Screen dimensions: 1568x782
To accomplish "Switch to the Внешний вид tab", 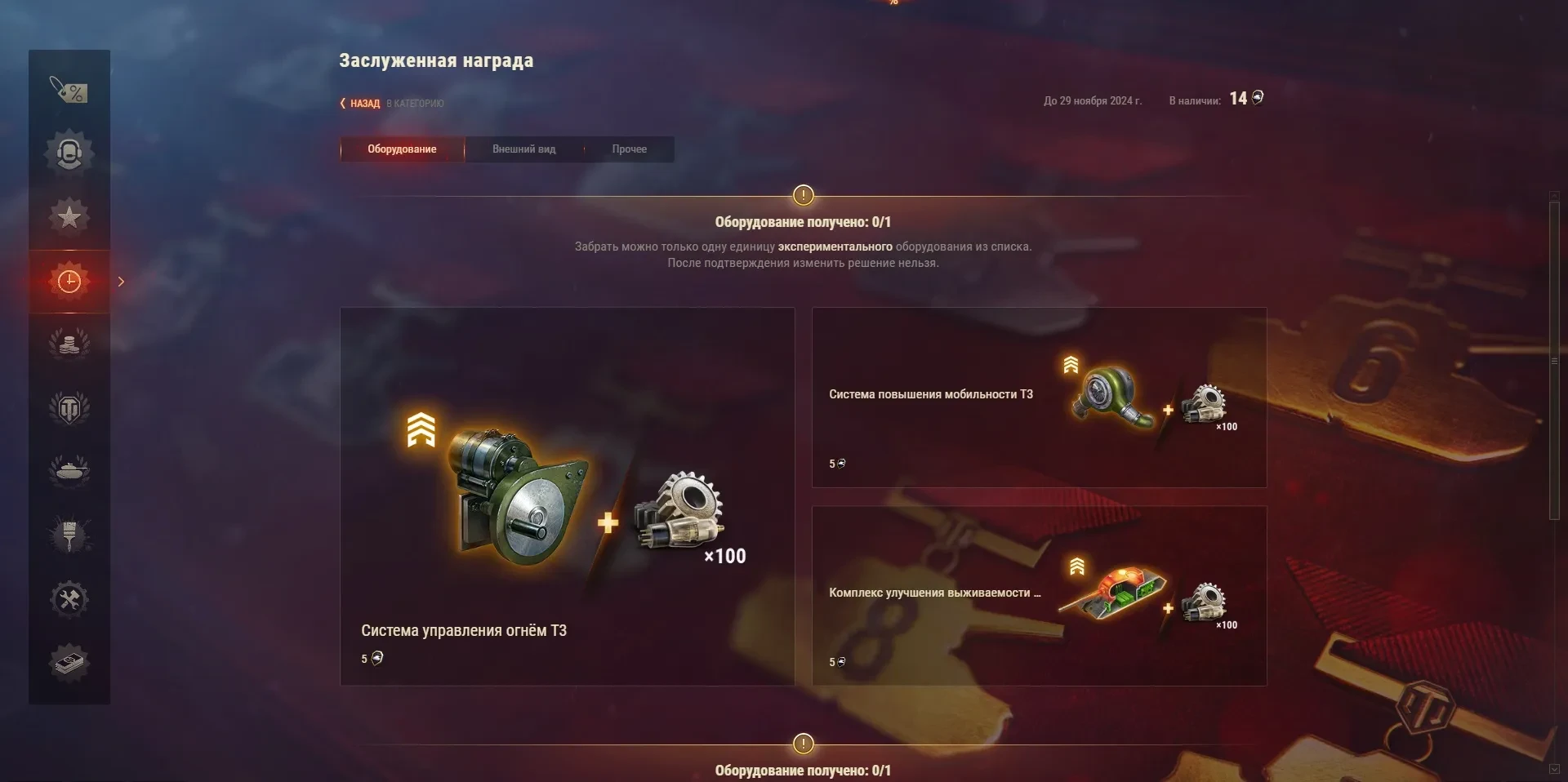I will [523, 149].
